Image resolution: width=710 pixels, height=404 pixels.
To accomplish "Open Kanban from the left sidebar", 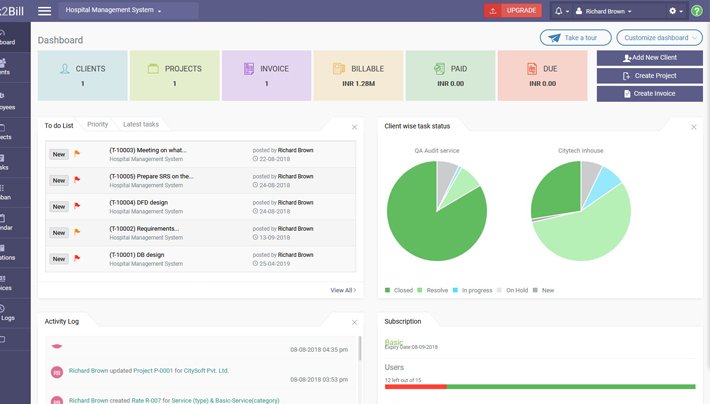I will (x=7, y=198).
